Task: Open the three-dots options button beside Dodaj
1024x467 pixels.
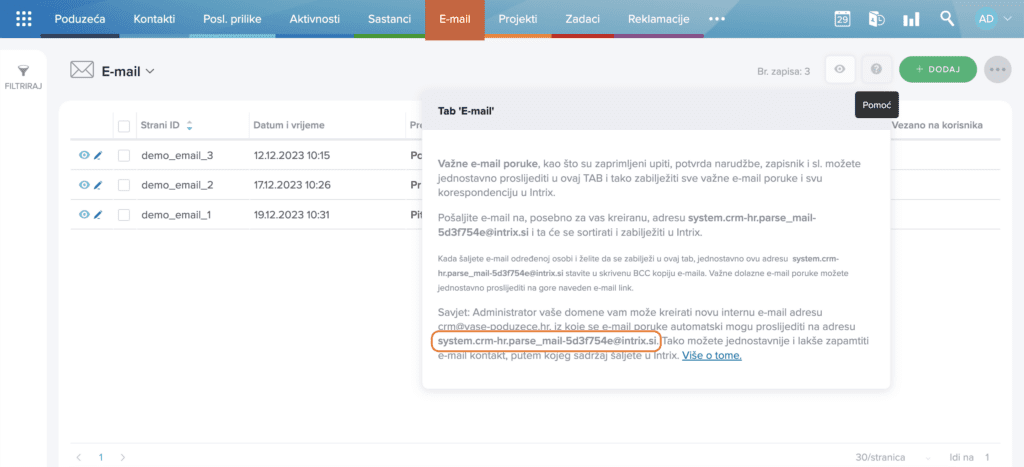Action: pos(997,69)
